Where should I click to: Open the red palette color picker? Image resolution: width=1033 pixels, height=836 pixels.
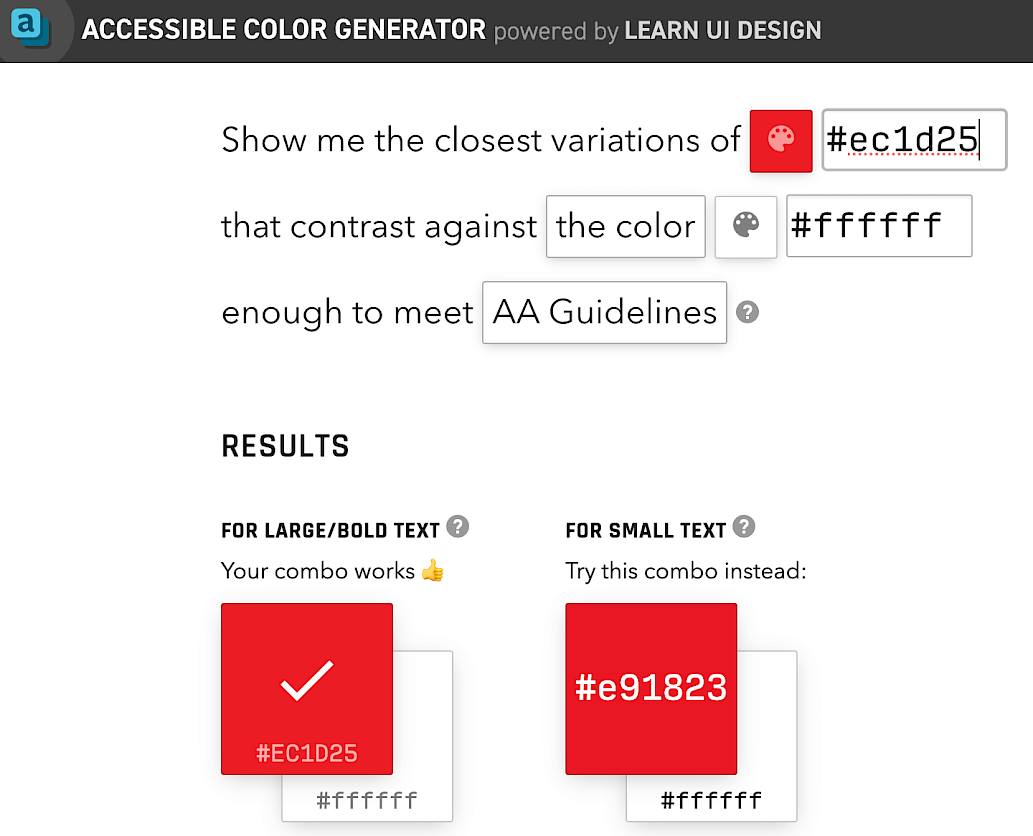pos(781,140)
